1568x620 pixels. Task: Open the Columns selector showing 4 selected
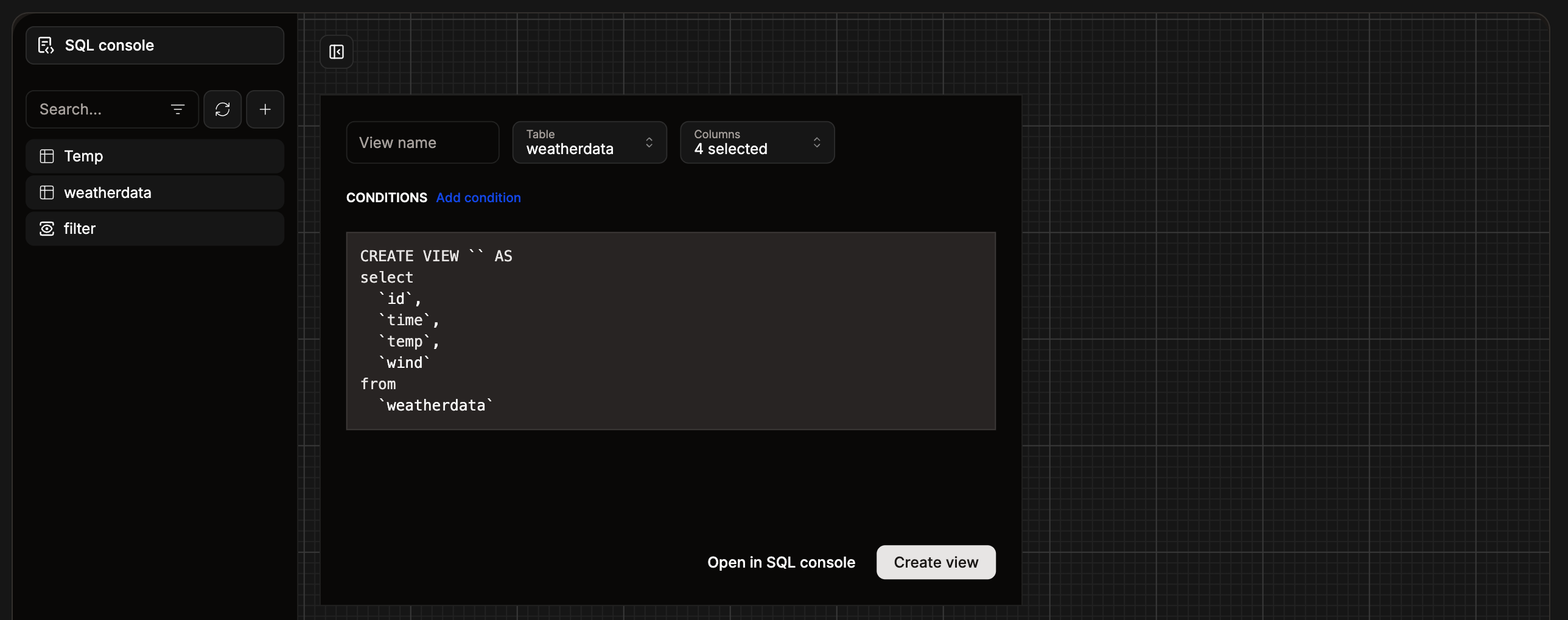pos(757,143)
